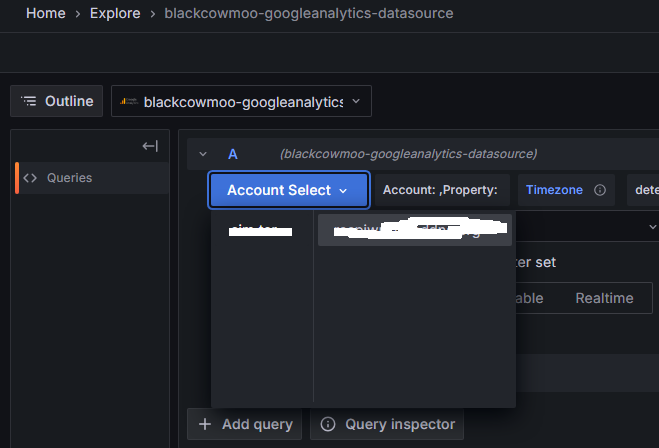
Task: Click the Timezone label
Action: point(554,190)
